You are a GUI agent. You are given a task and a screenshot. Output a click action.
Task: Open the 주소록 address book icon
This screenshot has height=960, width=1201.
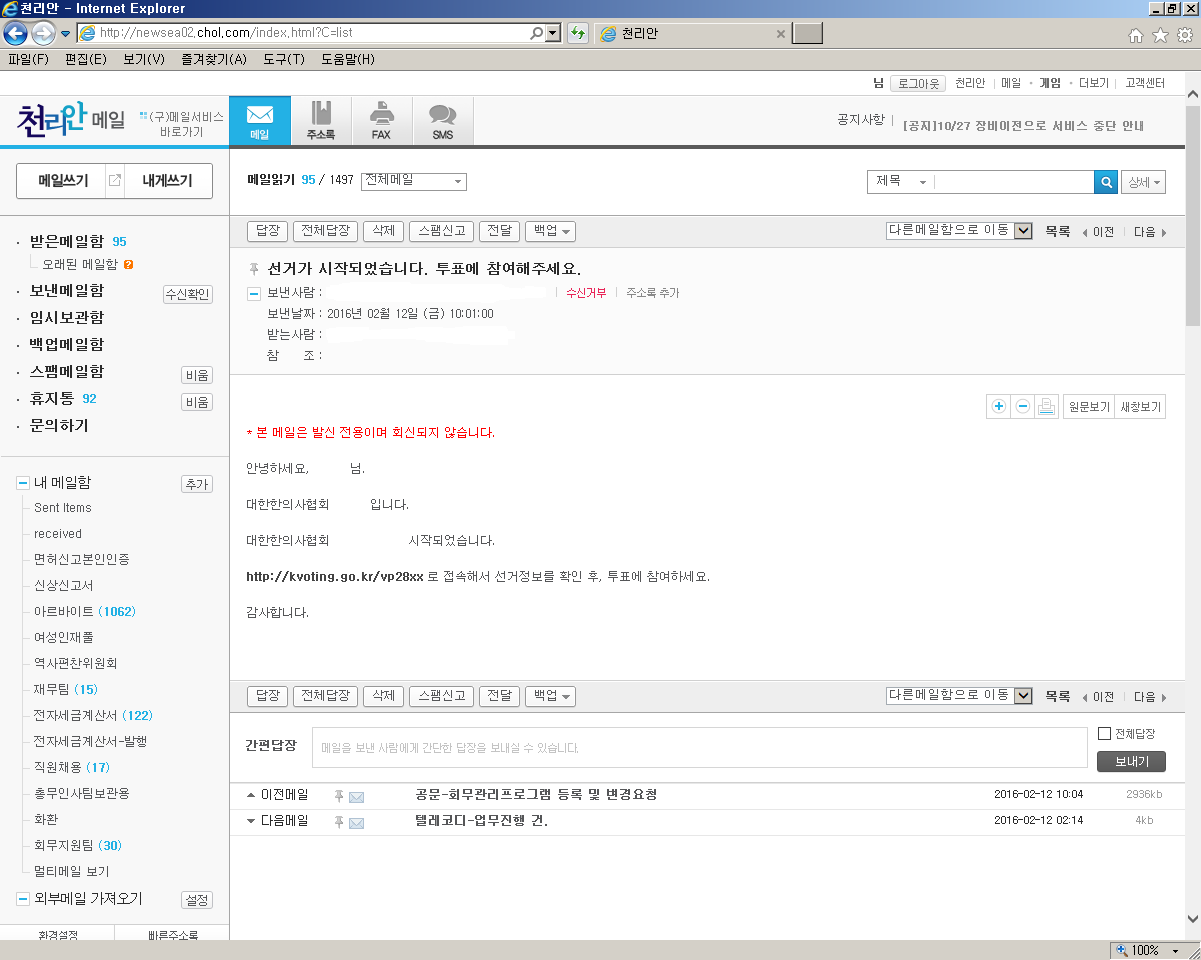pyautogui.click(x=320, y=120)
